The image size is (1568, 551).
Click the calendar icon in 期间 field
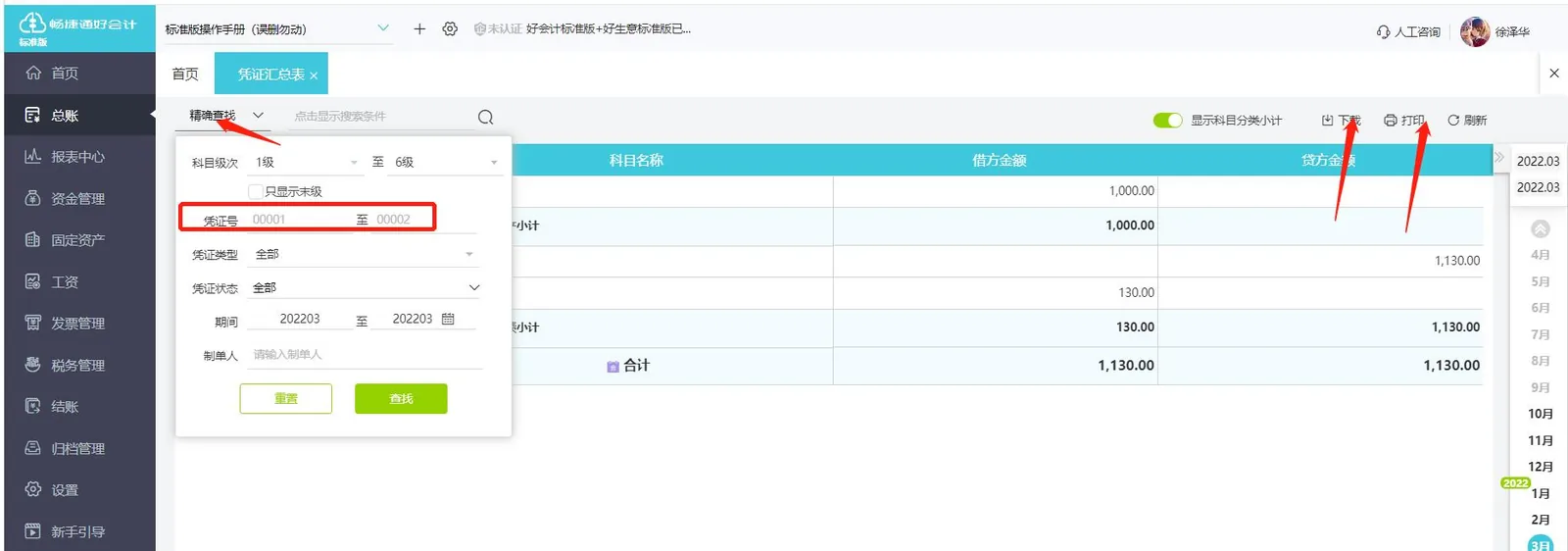(448, 319)
